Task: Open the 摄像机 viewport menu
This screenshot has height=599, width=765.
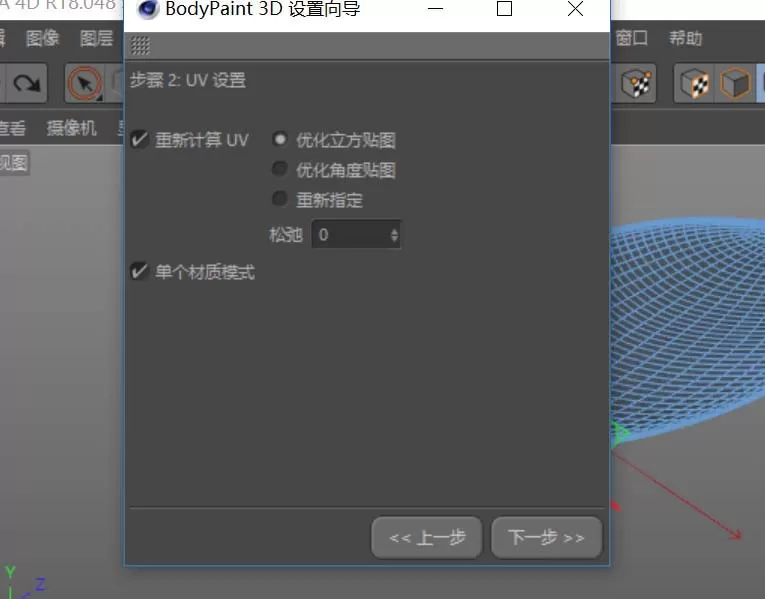Action: 72,128
